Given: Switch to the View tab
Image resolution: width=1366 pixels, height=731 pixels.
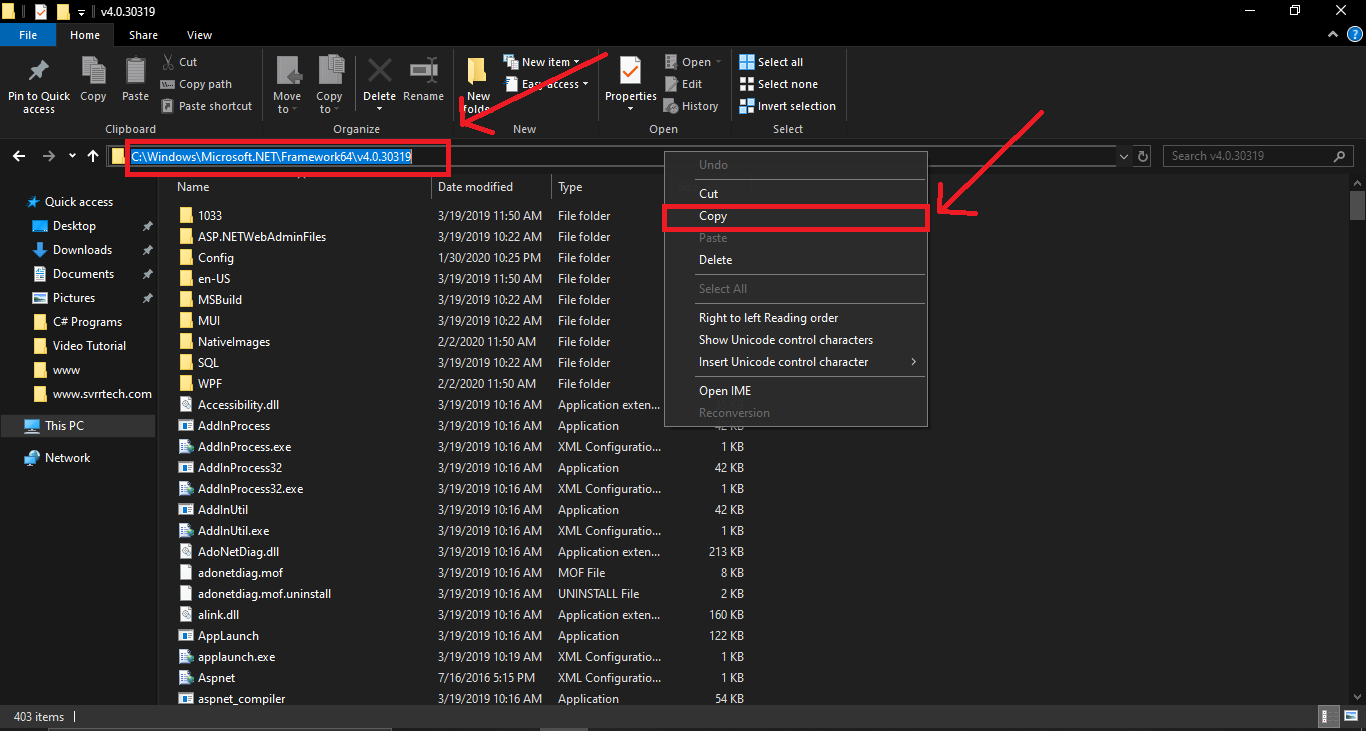Looking at the screenshot, I should 199,35.
